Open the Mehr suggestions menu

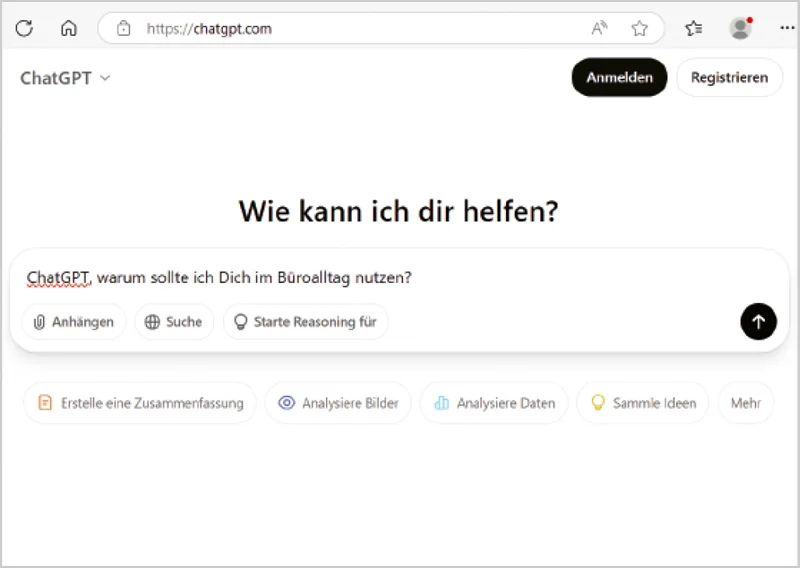(x=745, y=403)
